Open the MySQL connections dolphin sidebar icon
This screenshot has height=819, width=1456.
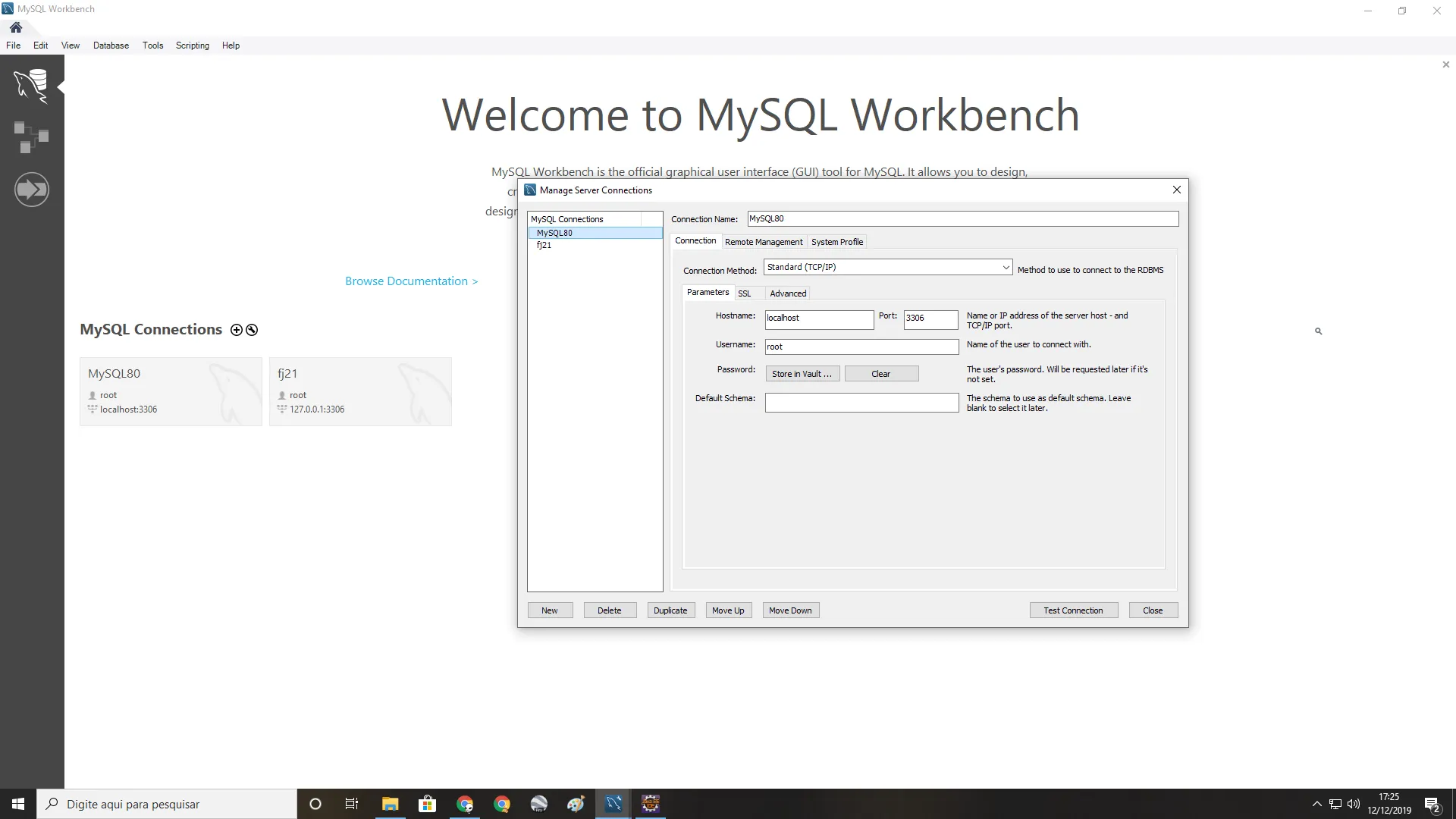pos(31,85)
